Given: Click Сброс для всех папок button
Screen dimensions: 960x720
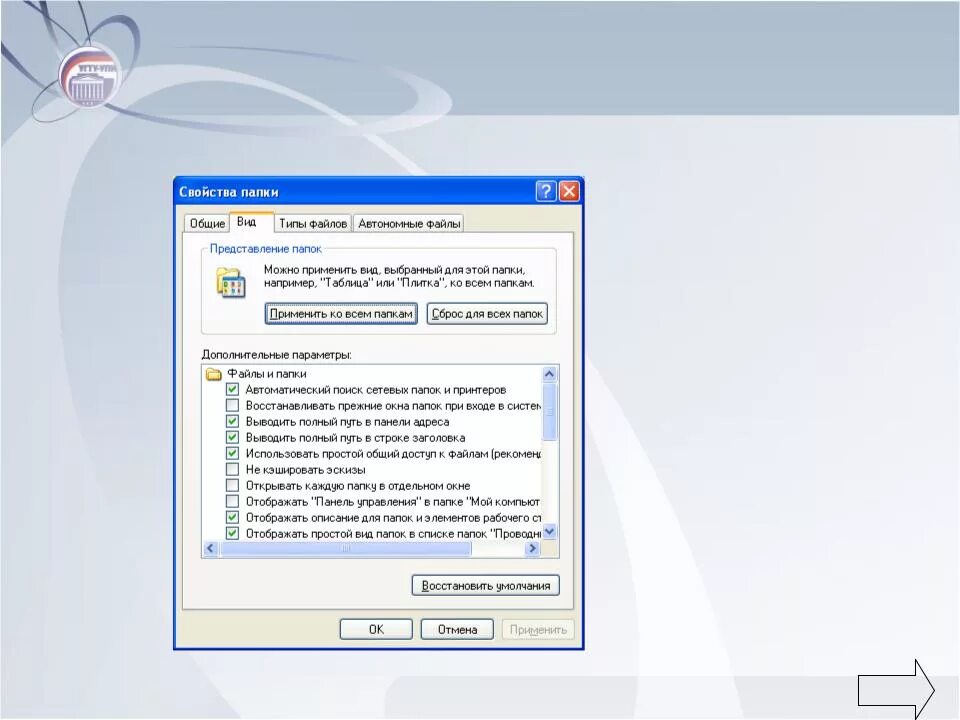Looking at the screenshot, I should tap(487, 313).
